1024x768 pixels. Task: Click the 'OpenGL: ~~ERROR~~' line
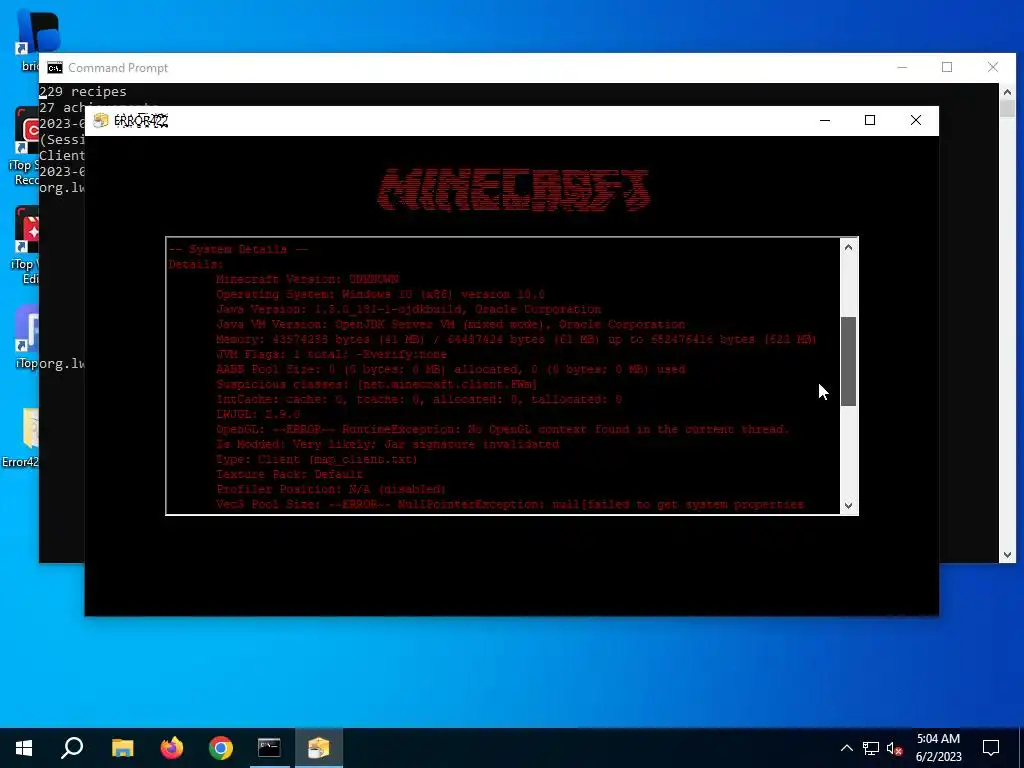(503, 430)
